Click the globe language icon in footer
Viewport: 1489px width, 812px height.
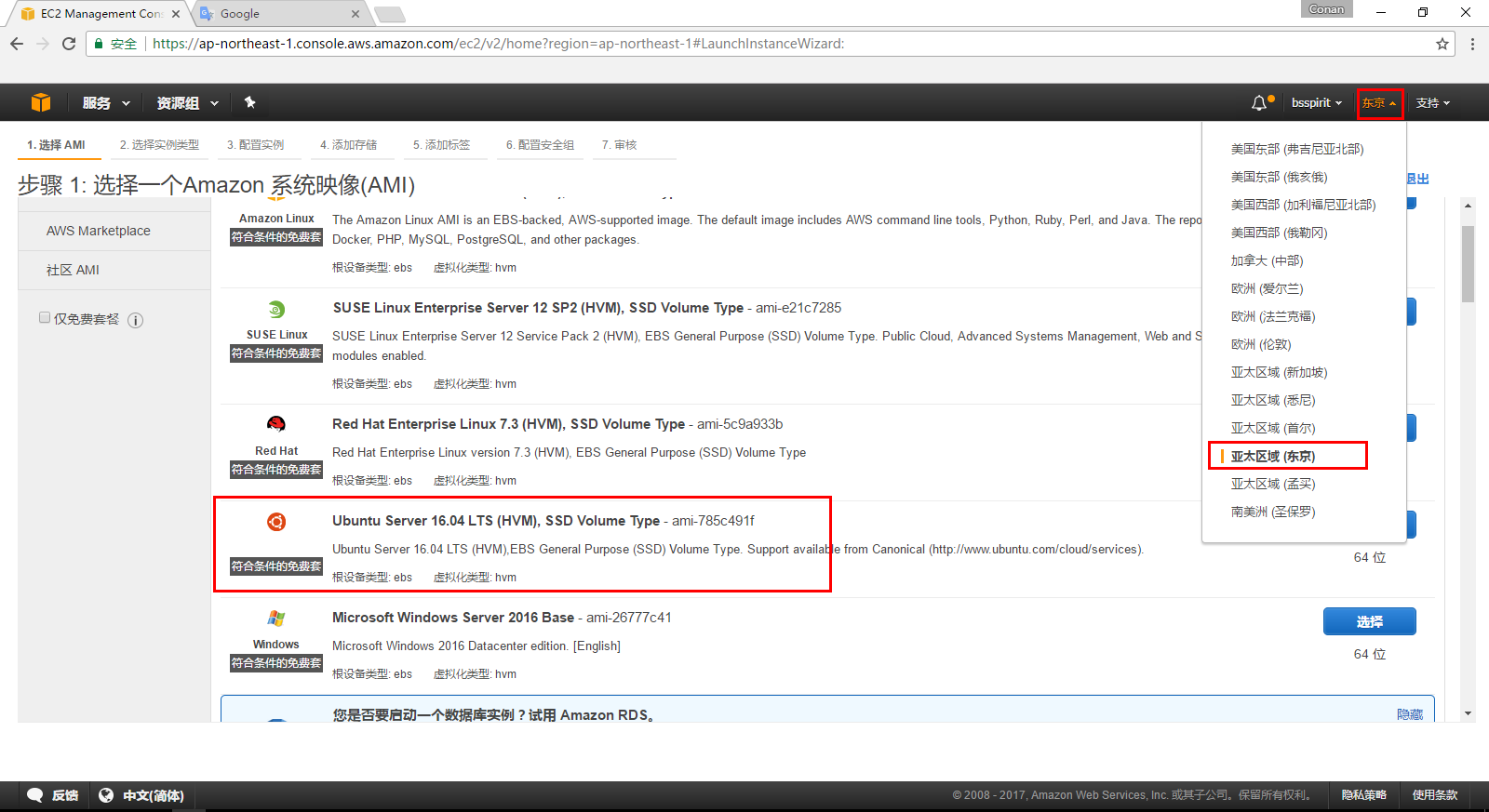click(106, 795)
